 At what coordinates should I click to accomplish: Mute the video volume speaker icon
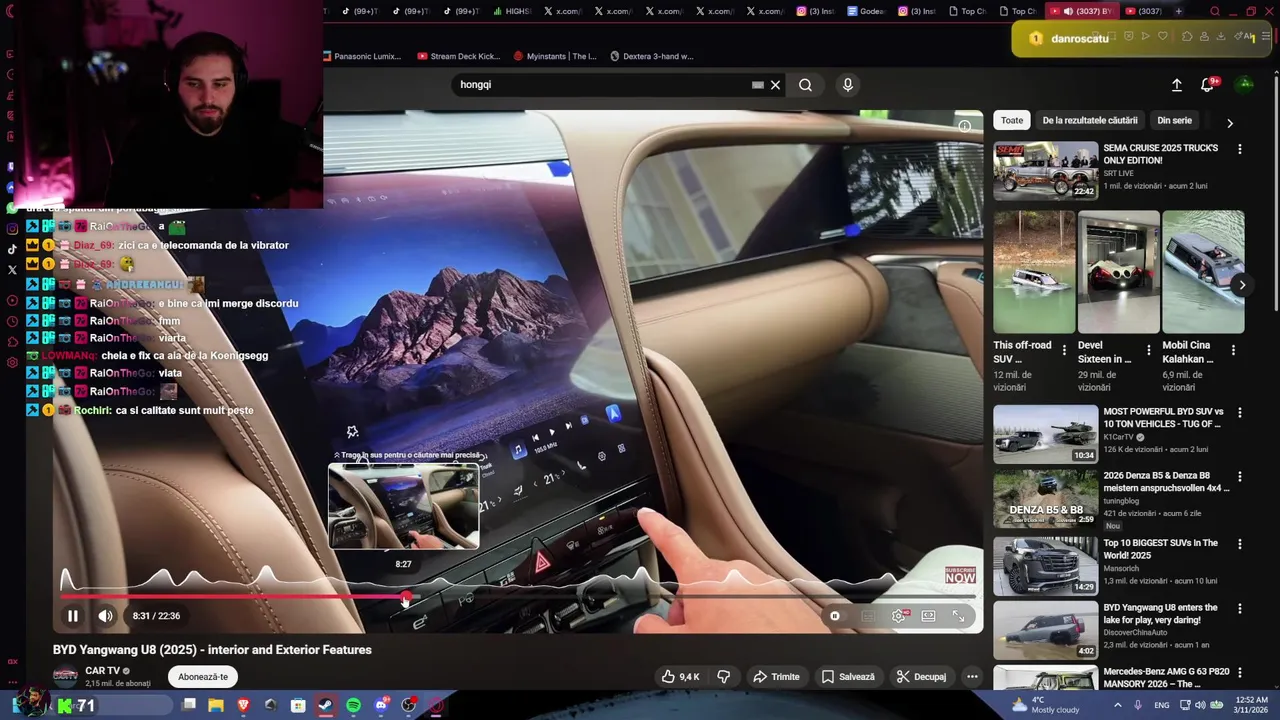coord(105,616)
